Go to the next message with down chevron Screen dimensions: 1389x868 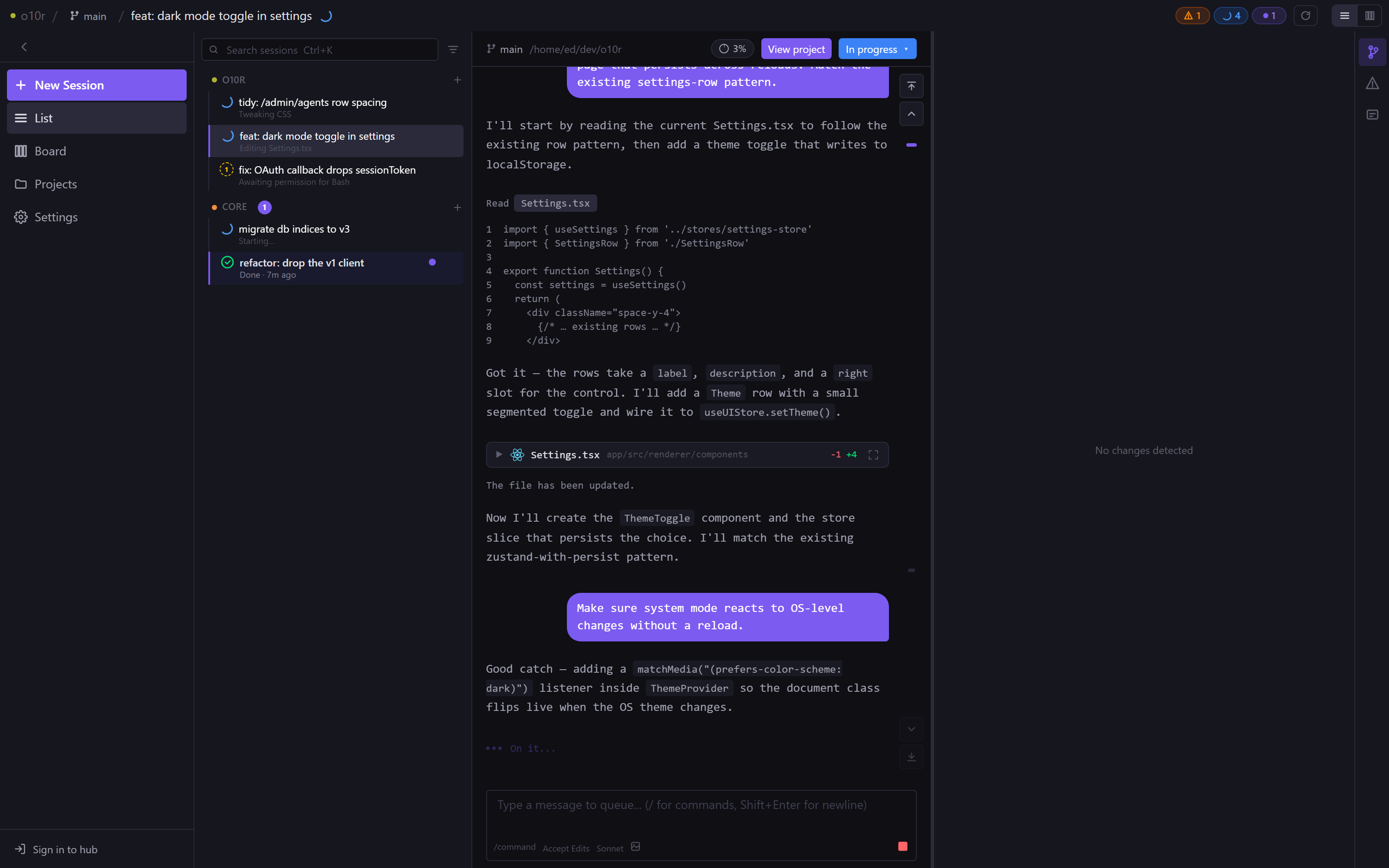(911, 729)
